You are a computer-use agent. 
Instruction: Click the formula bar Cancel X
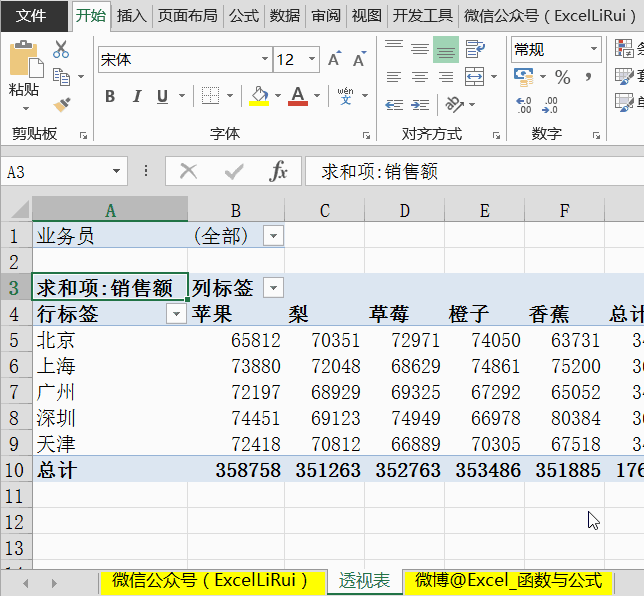pos(189,171)
